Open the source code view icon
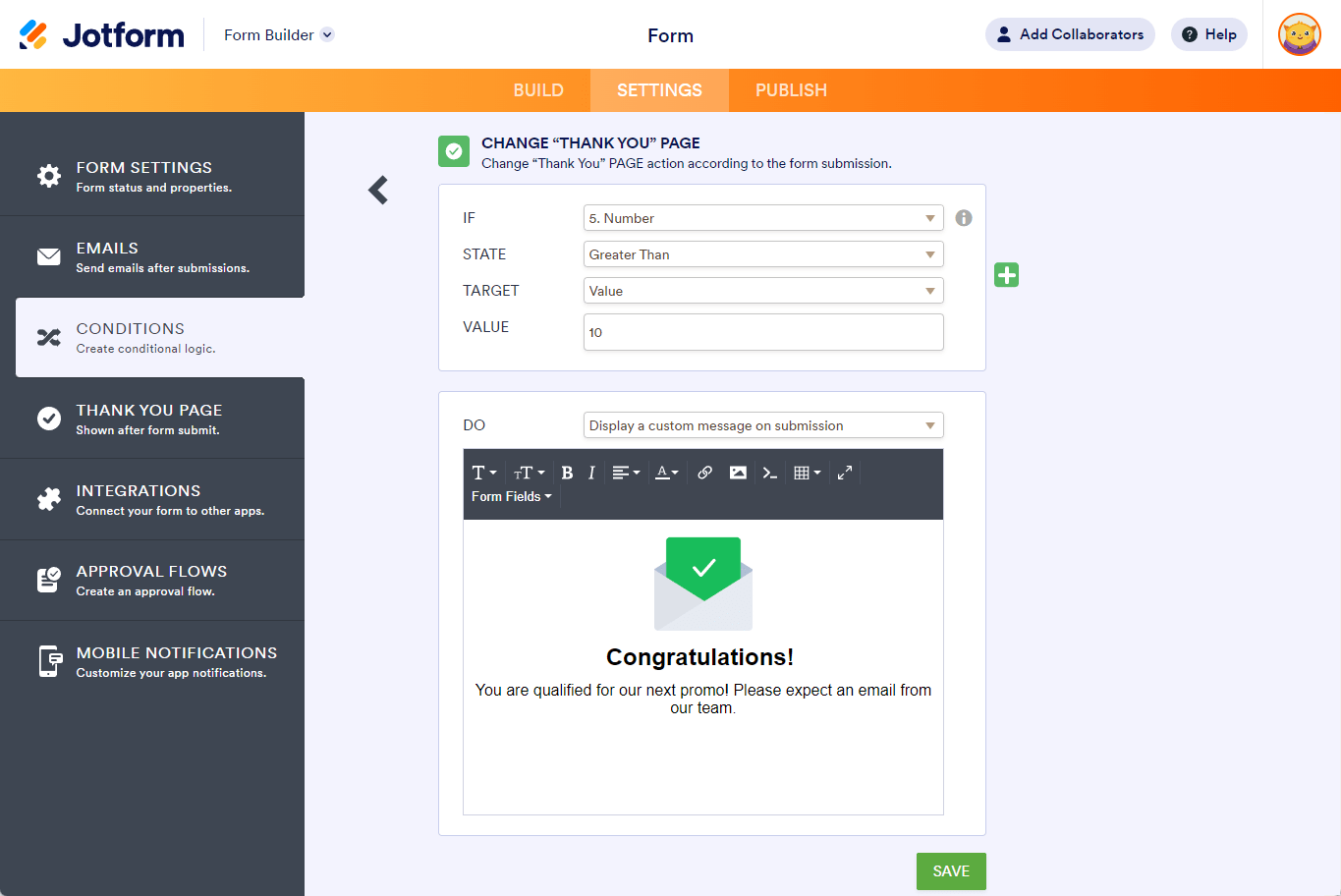 [x=770, y=473]
